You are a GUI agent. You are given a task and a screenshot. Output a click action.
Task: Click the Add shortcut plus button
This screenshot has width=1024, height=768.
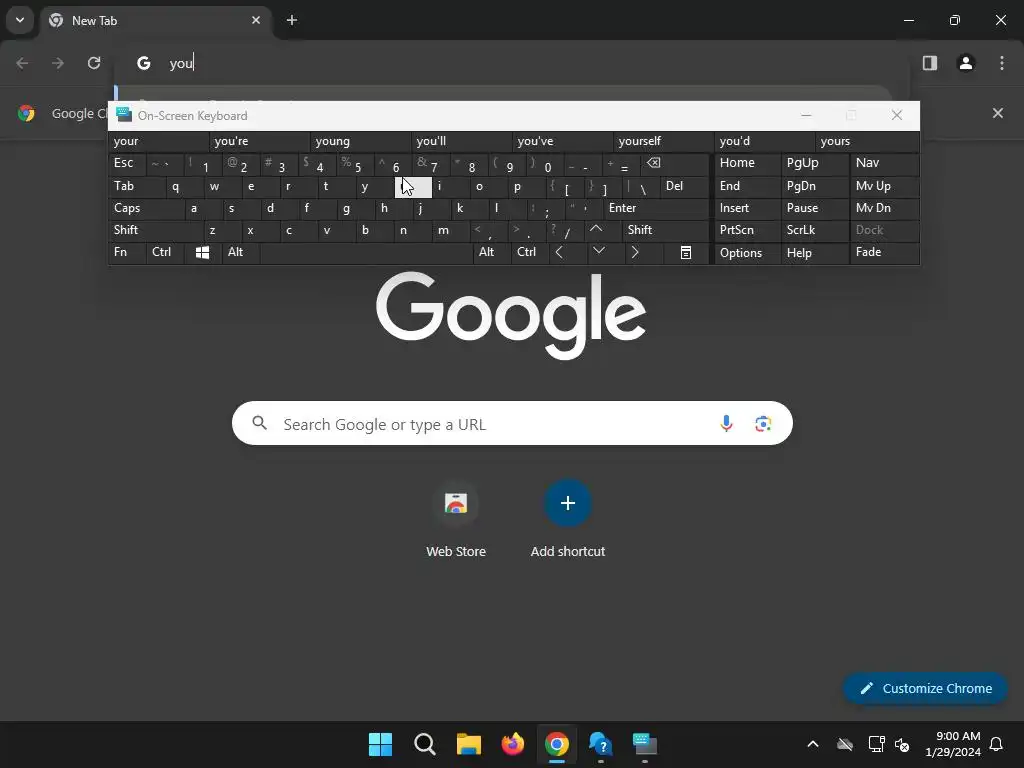(x=568, y=503)
